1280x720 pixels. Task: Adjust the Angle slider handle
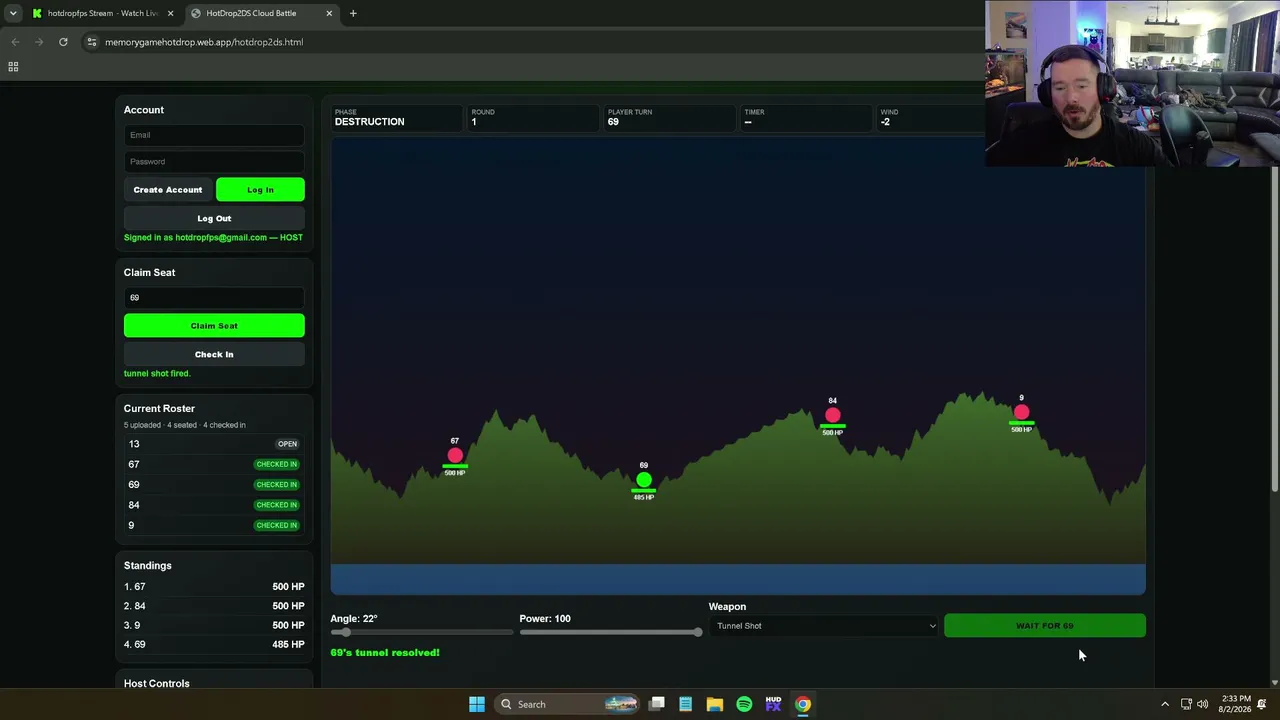point(346,632)
